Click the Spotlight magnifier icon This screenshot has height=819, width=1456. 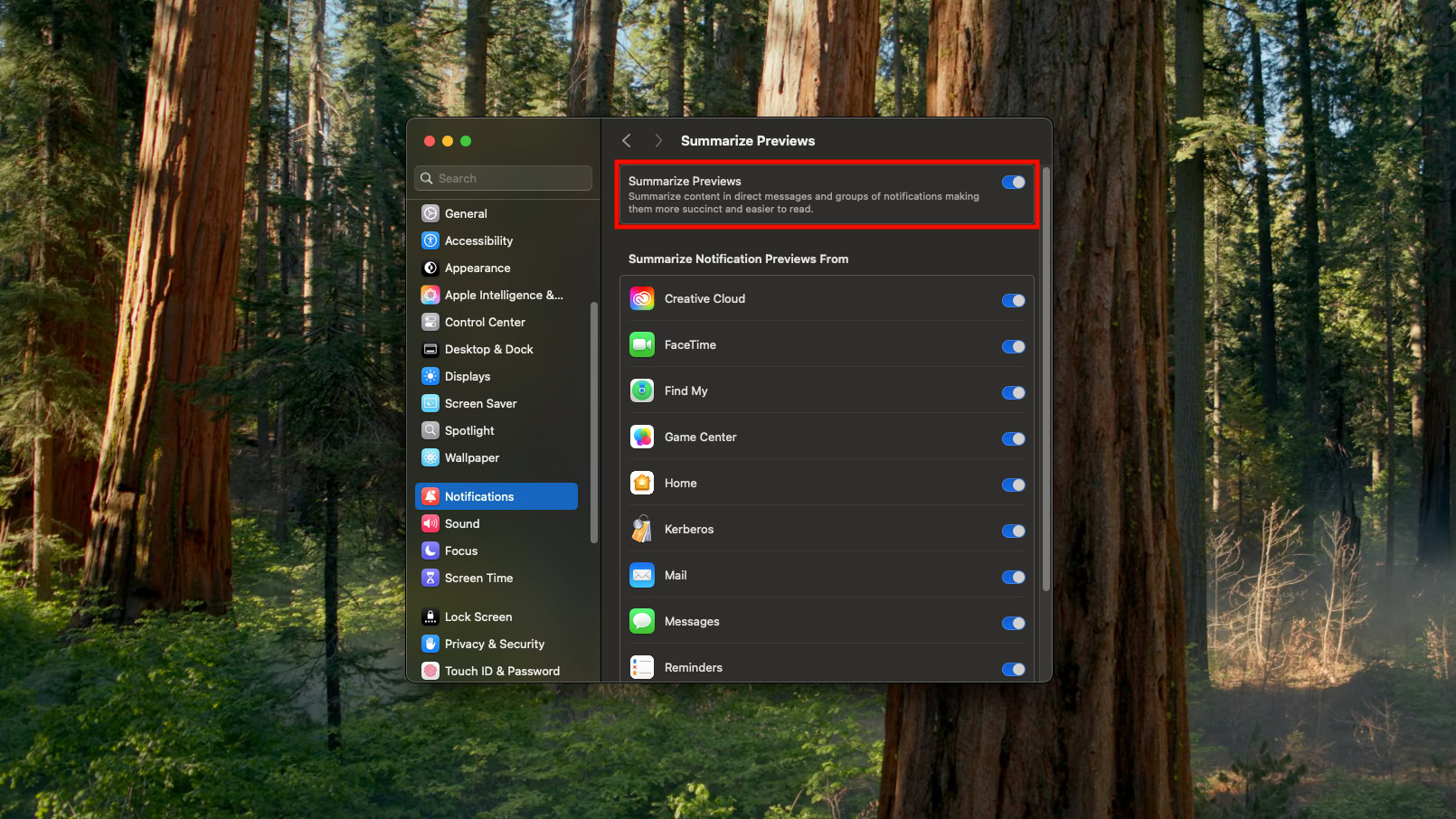click(x=430, y=430)
